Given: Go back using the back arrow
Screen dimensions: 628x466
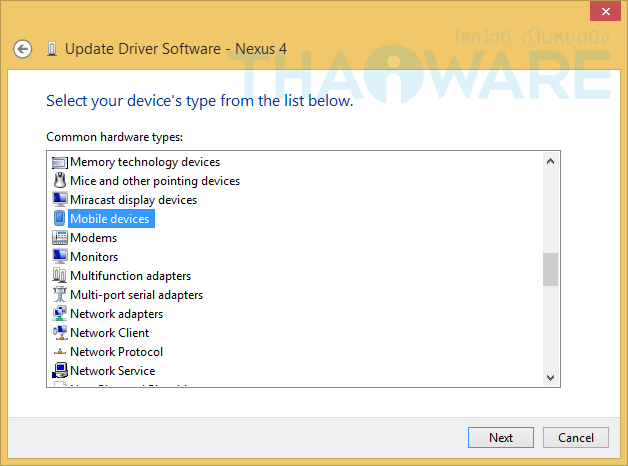Looking at the screenshot, I should point(22,48).
